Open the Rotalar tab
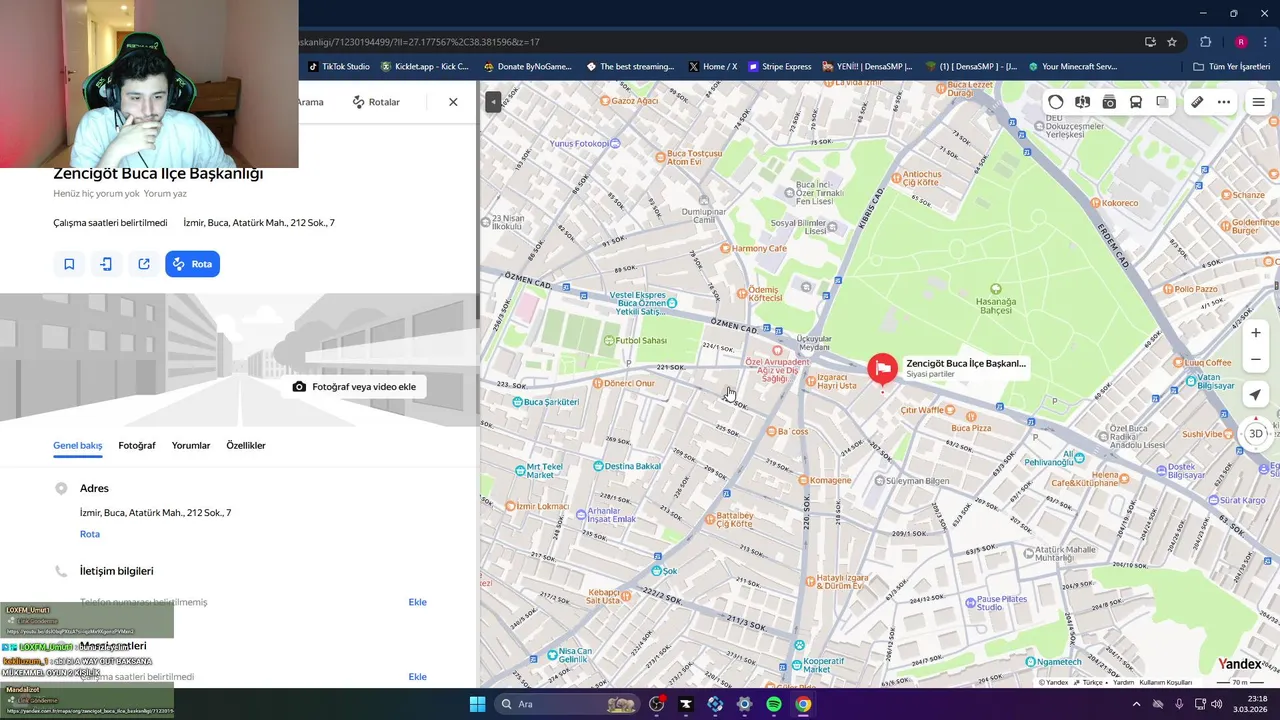This screenshot has width=1280, height=720. point(376,102)
